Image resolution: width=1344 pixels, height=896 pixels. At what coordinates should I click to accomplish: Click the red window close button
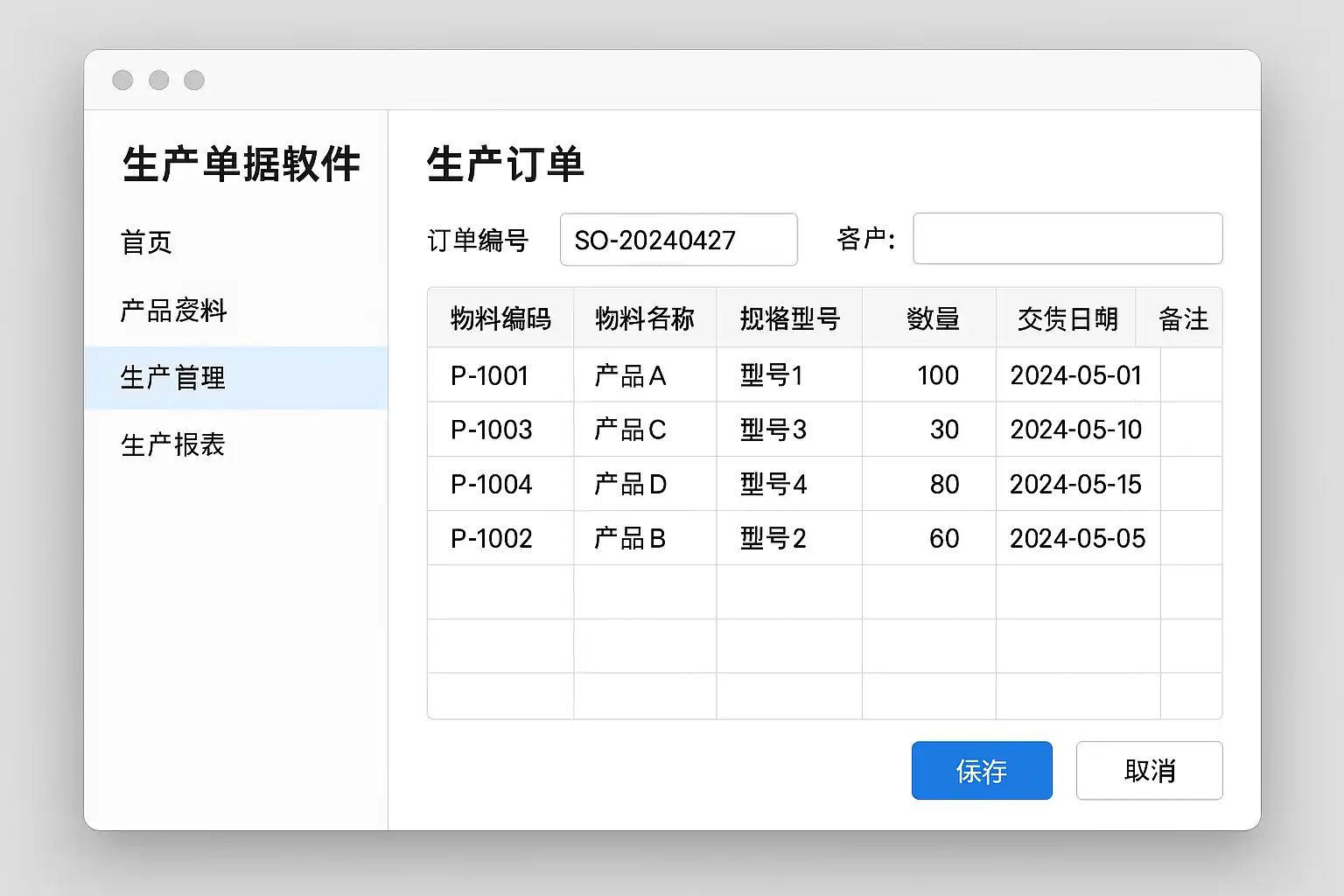[x=122, y=80]
